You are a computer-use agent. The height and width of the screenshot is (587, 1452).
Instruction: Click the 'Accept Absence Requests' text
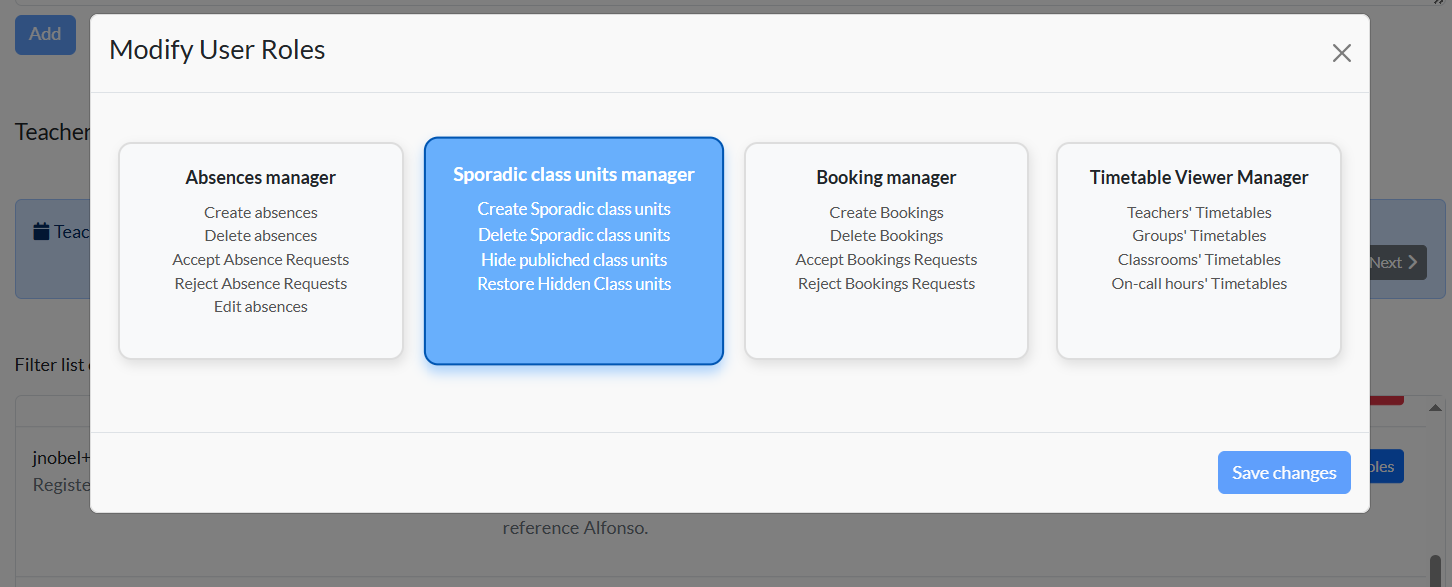click(x=261, y=259)
